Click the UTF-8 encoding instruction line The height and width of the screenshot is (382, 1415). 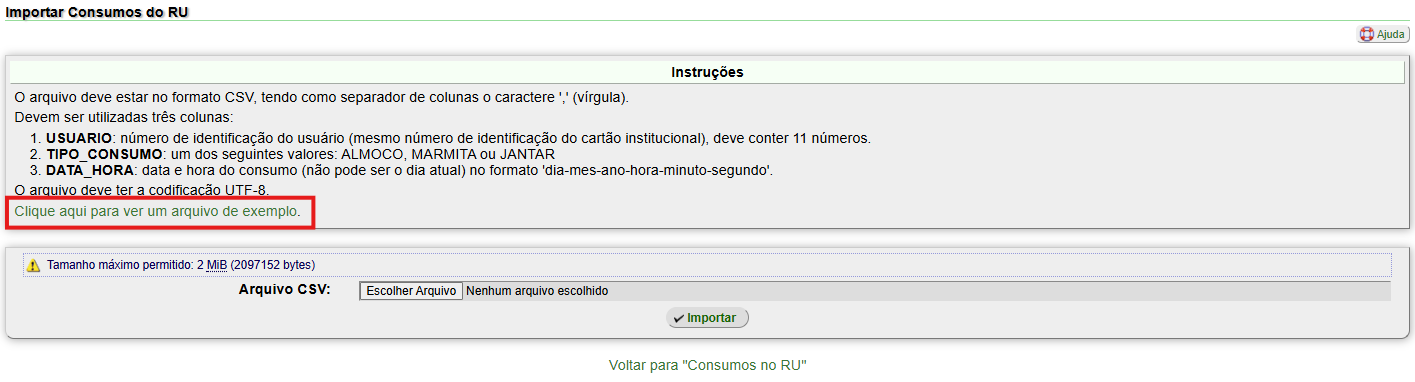[142, 190]
